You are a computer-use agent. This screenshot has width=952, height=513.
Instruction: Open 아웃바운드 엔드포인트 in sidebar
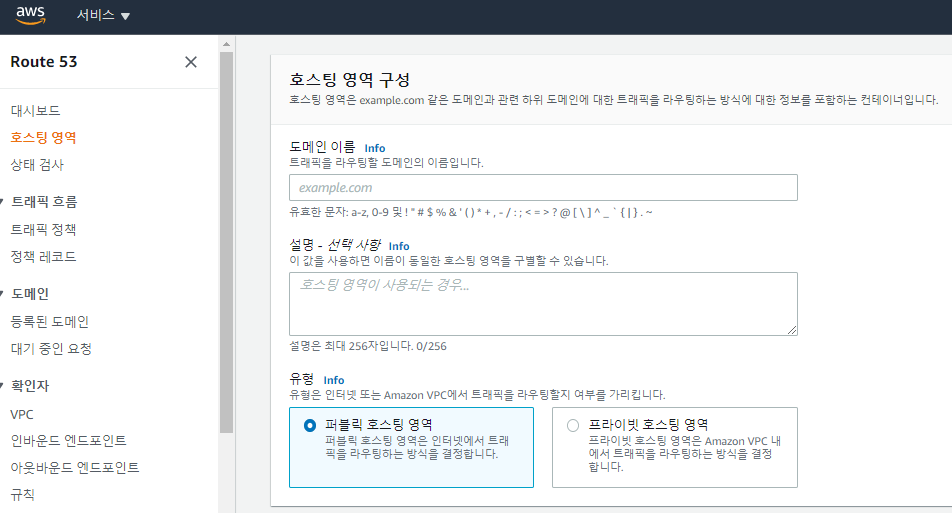point(75,467)
